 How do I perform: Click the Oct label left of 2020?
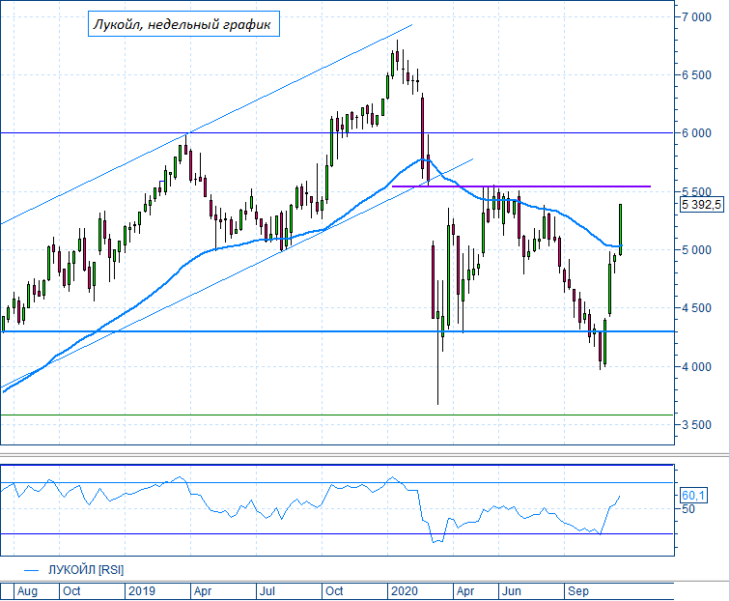pos(334,591)
